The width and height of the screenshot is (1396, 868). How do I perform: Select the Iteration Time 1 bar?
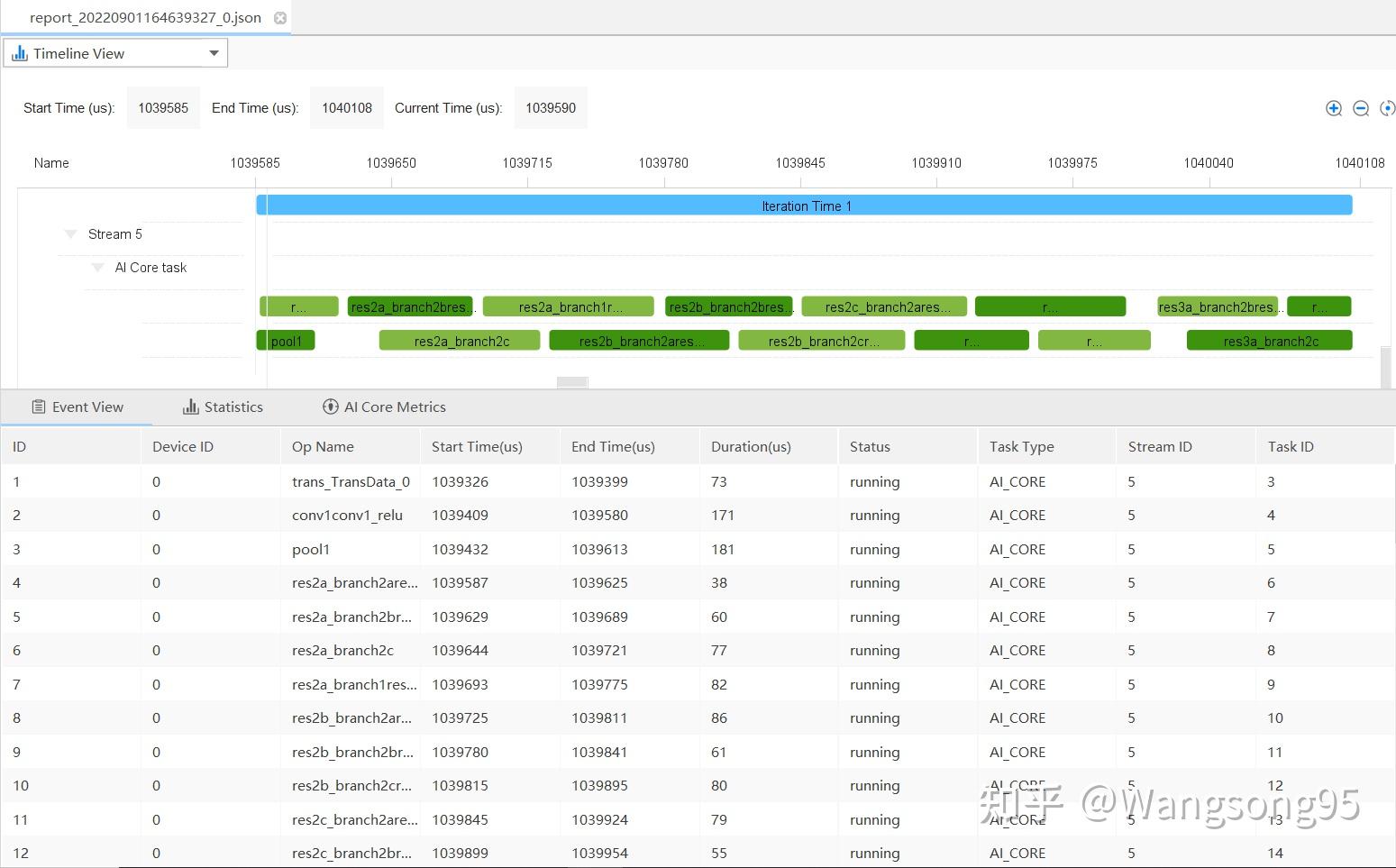(805, 206)
